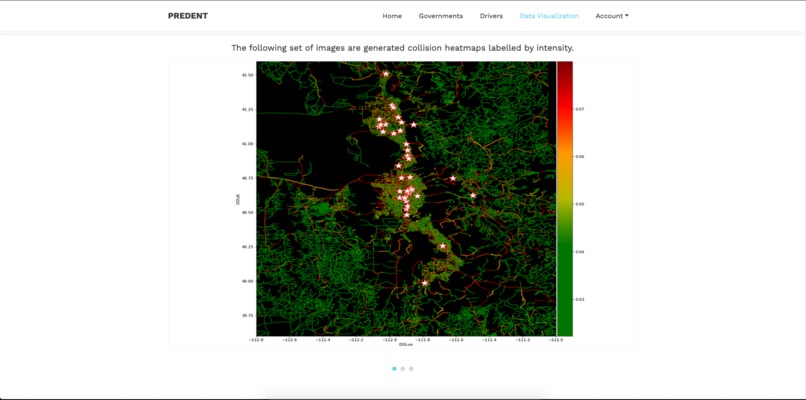Click the 41.50 latitude axis label
Image resolution: width=806 pixels, height=400 pixels.
[x=247, y=75]
